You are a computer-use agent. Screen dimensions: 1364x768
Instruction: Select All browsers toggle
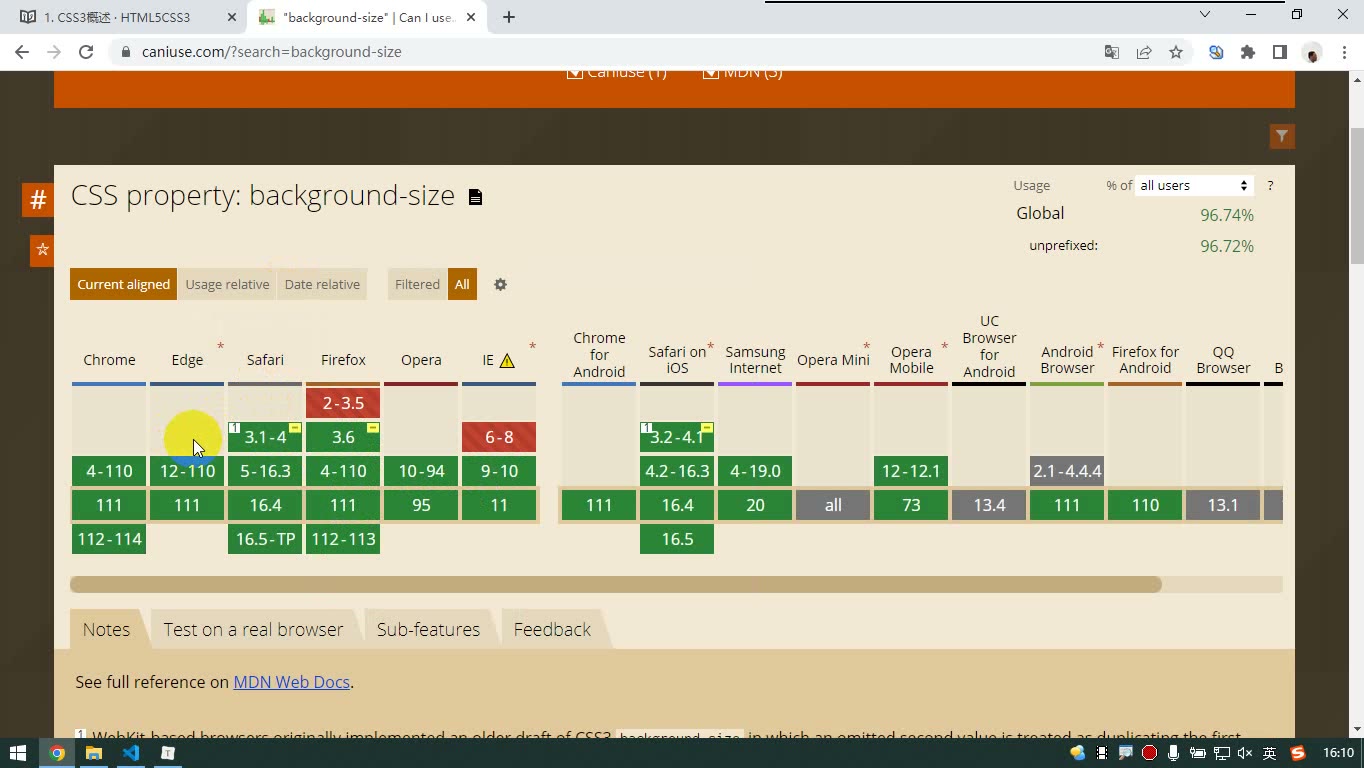(x=462, y=285)
